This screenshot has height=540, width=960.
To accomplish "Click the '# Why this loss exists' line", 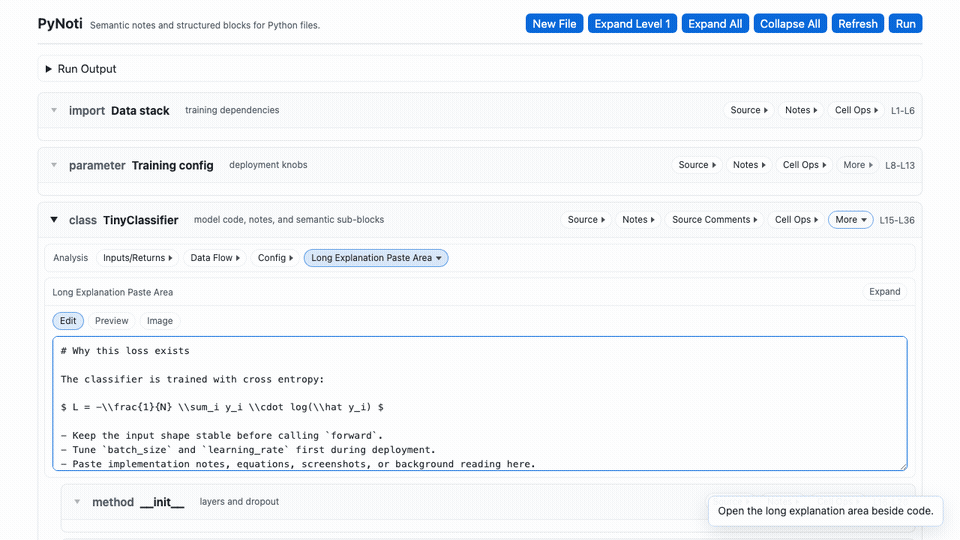I will tap(125, 351).
